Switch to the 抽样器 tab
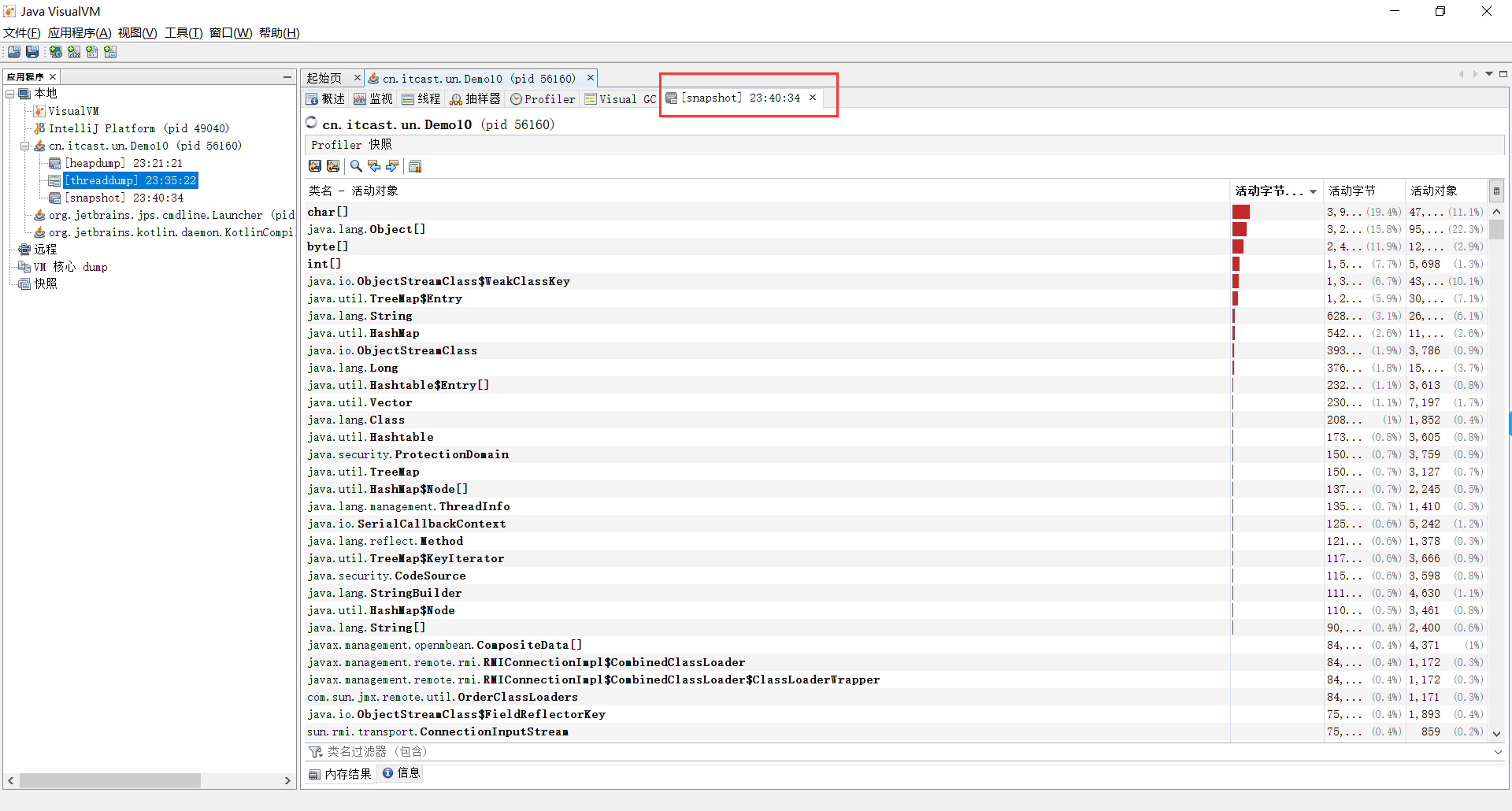The height and width of the screenshot is (811, 1512). [475, 98]
